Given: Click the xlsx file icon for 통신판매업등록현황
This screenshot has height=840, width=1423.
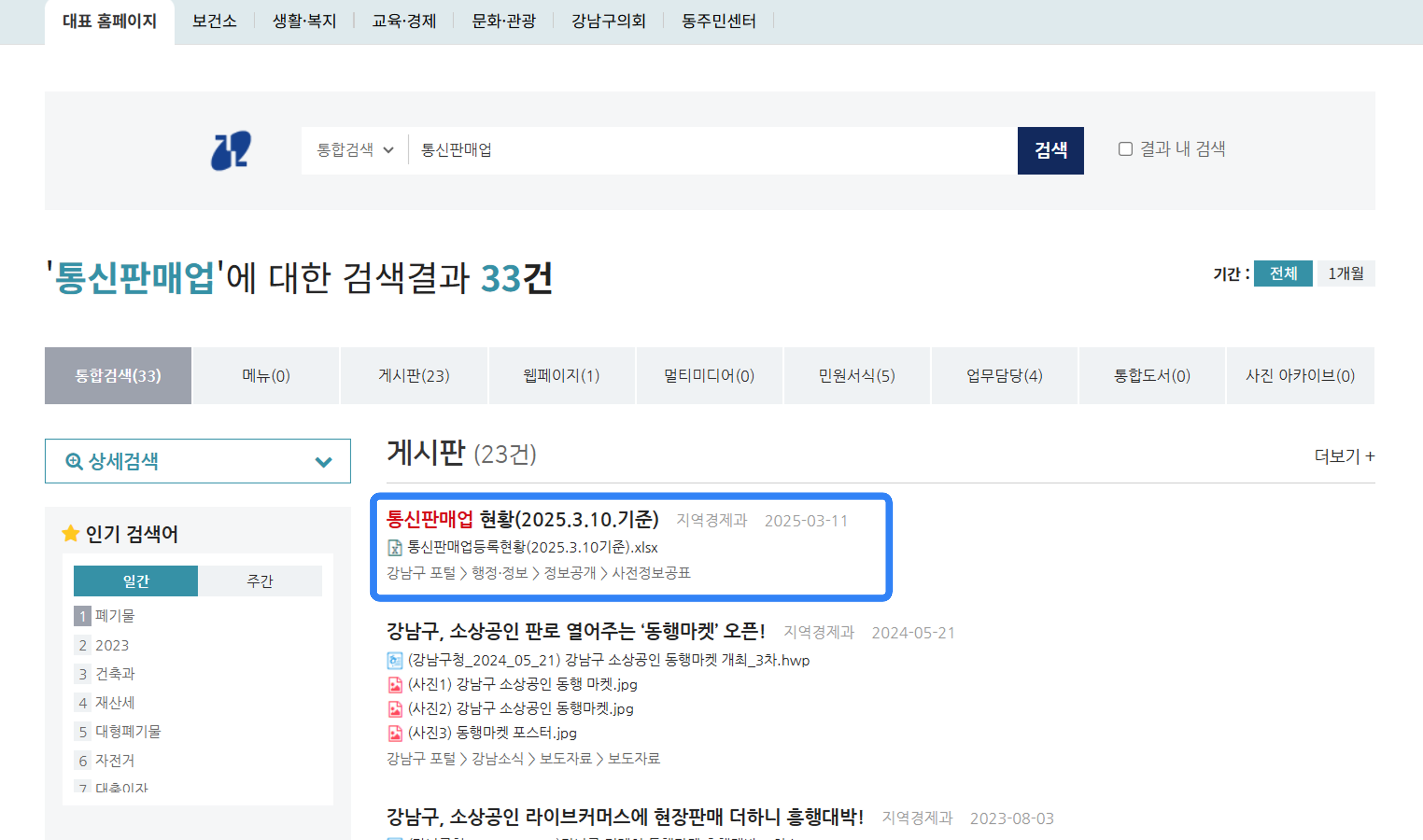Looking at the screenshot, I should [x=394, y=547].
